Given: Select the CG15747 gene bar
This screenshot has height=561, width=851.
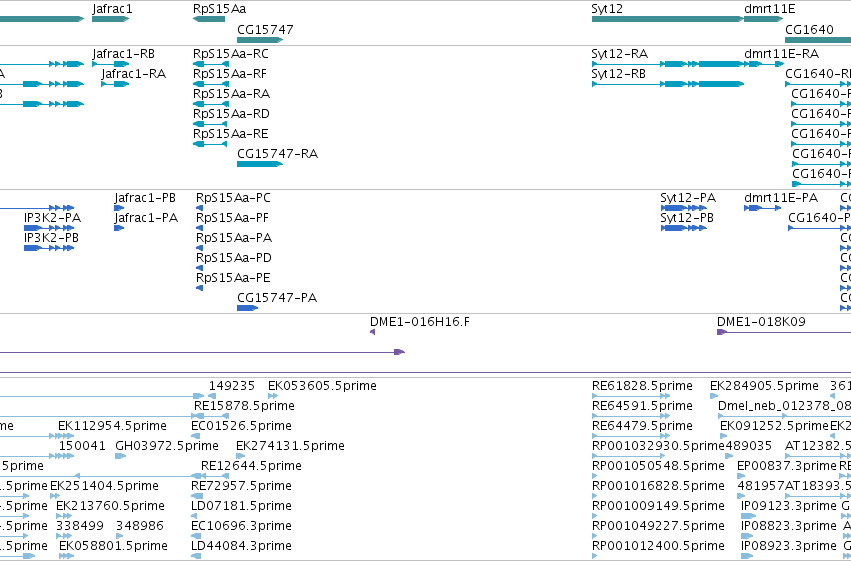Looking at the screenshot, I should (x=260, y=40).
